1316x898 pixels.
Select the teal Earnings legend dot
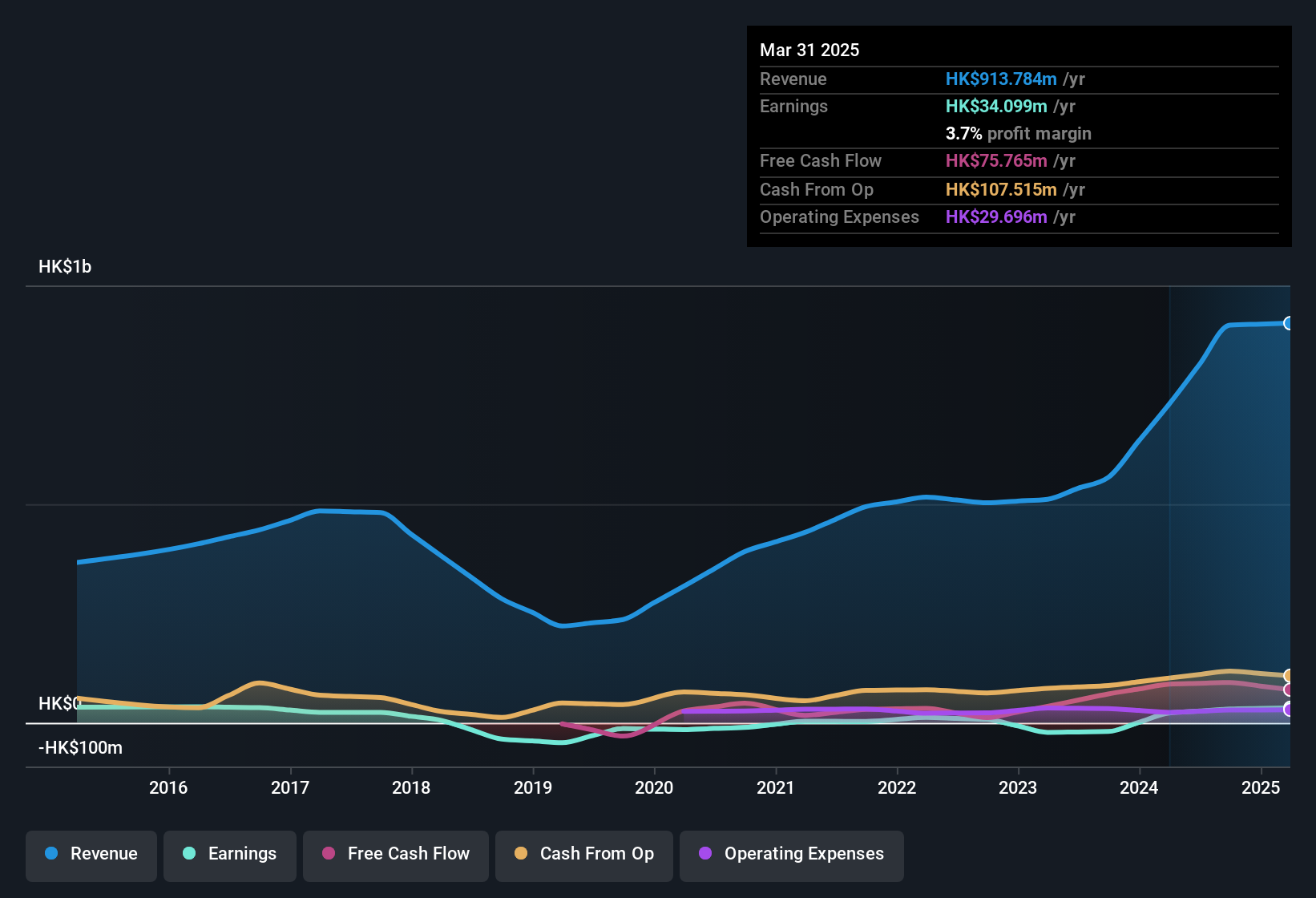[x=188, y=854]
